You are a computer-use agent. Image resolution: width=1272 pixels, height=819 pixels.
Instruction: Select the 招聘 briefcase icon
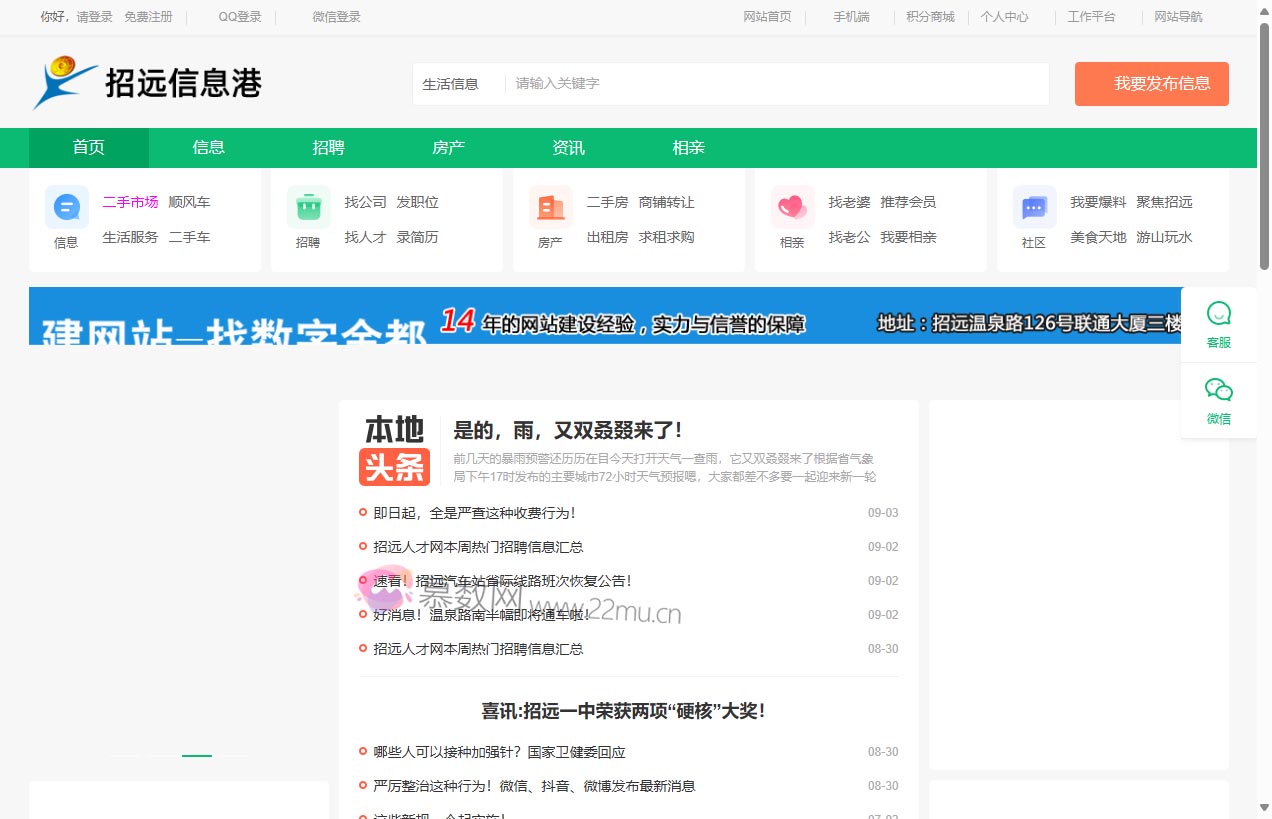pyautogui.click(x=309, y=206)
